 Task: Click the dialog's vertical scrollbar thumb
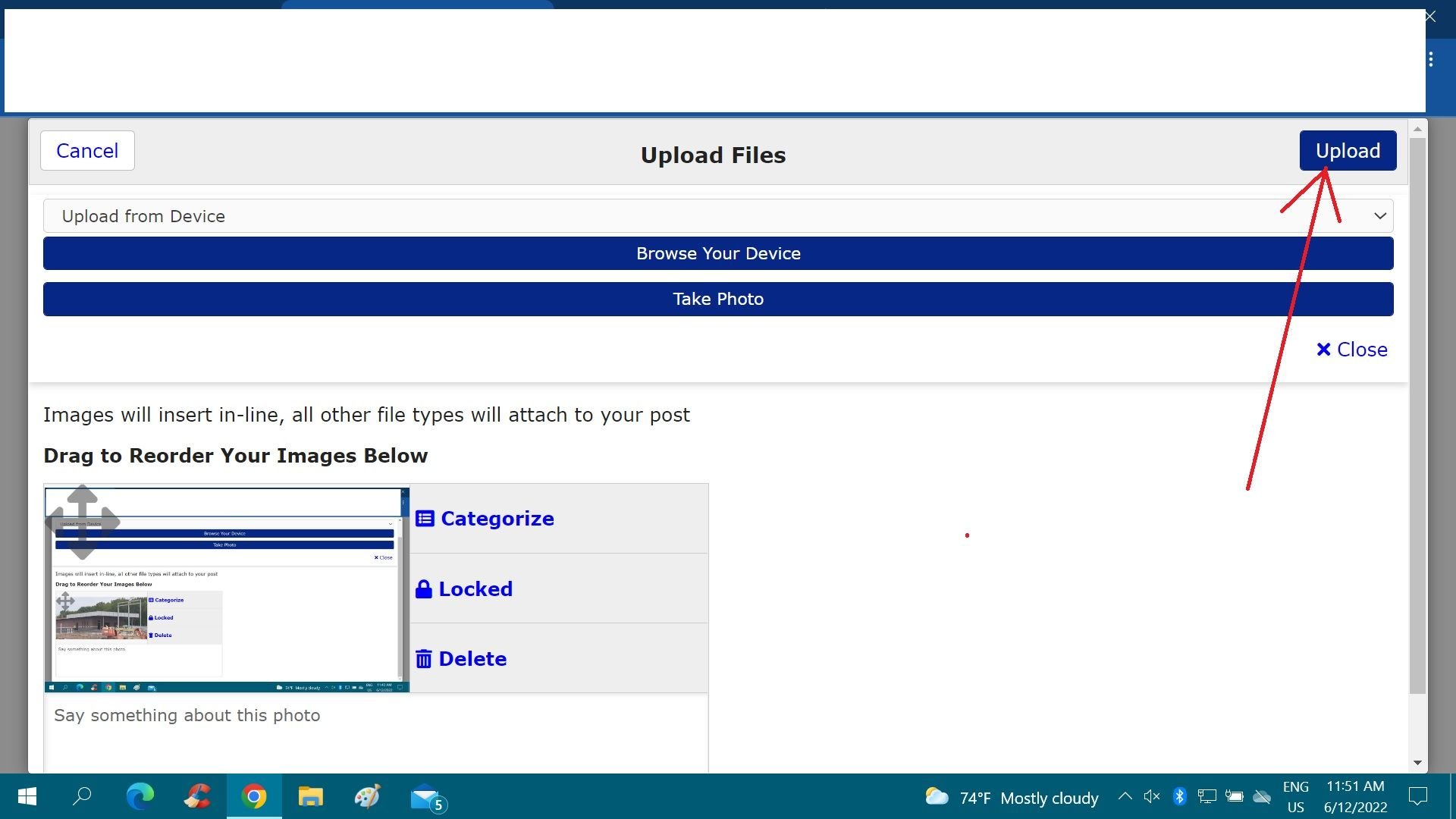pos(1417,416)
